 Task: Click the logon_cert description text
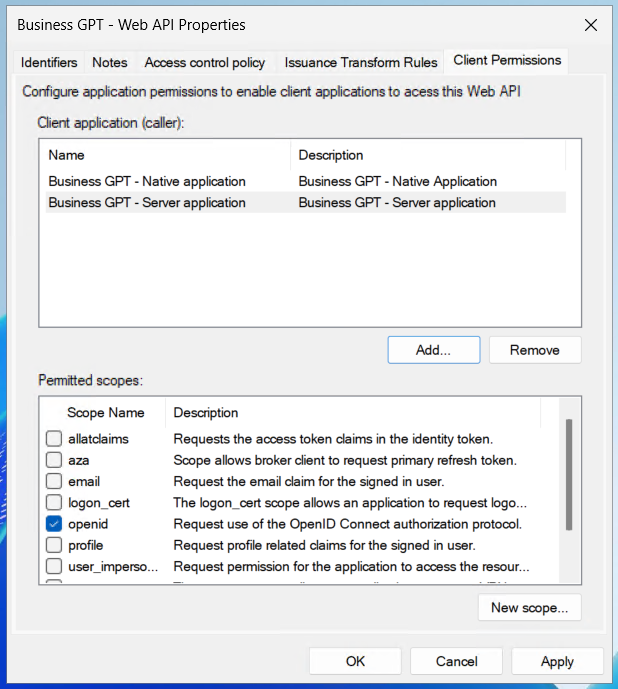(350, 503)
